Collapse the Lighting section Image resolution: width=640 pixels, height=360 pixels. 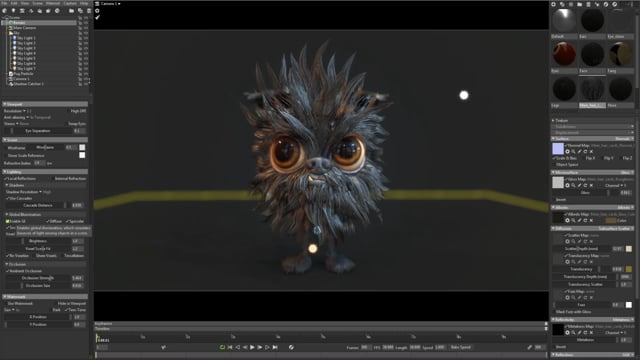(x=46, y=172)
